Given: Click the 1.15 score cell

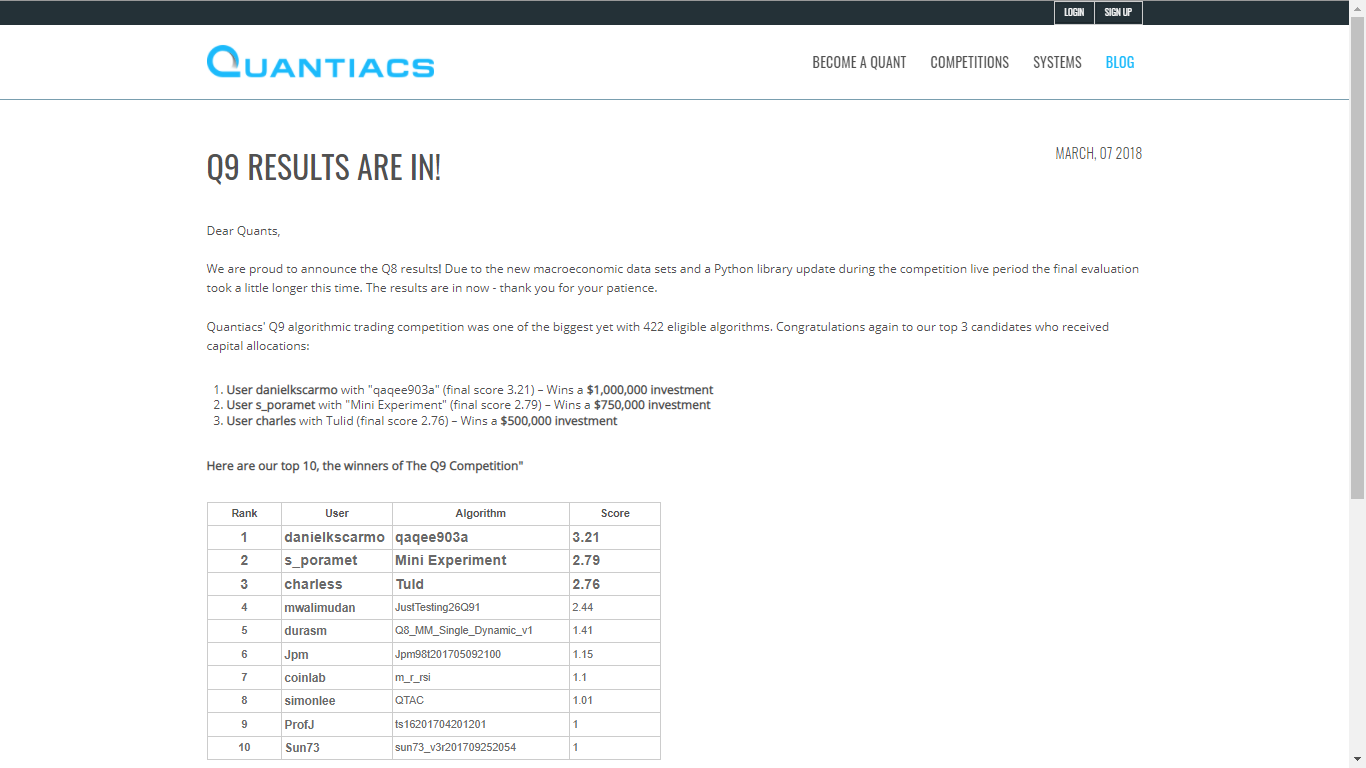Looking at the screenshot, I should (615, 654).
